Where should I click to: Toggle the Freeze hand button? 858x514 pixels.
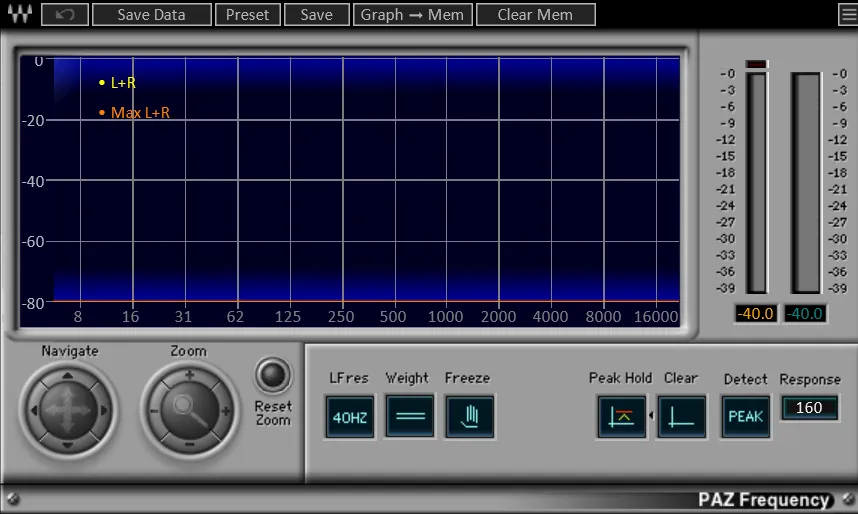469,417
